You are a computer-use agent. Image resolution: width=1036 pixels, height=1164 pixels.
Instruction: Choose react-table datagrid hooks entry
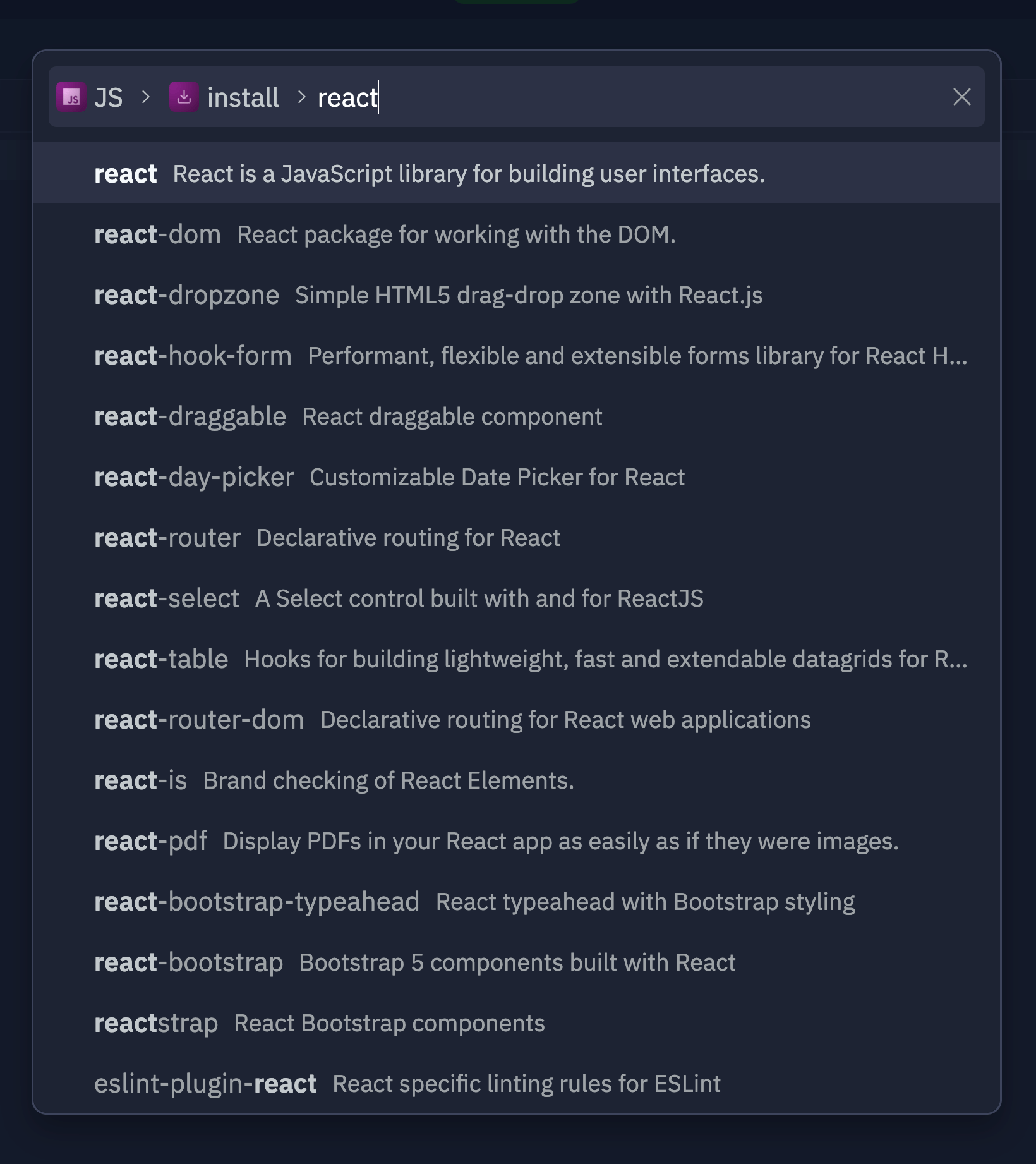pos(517,658)
